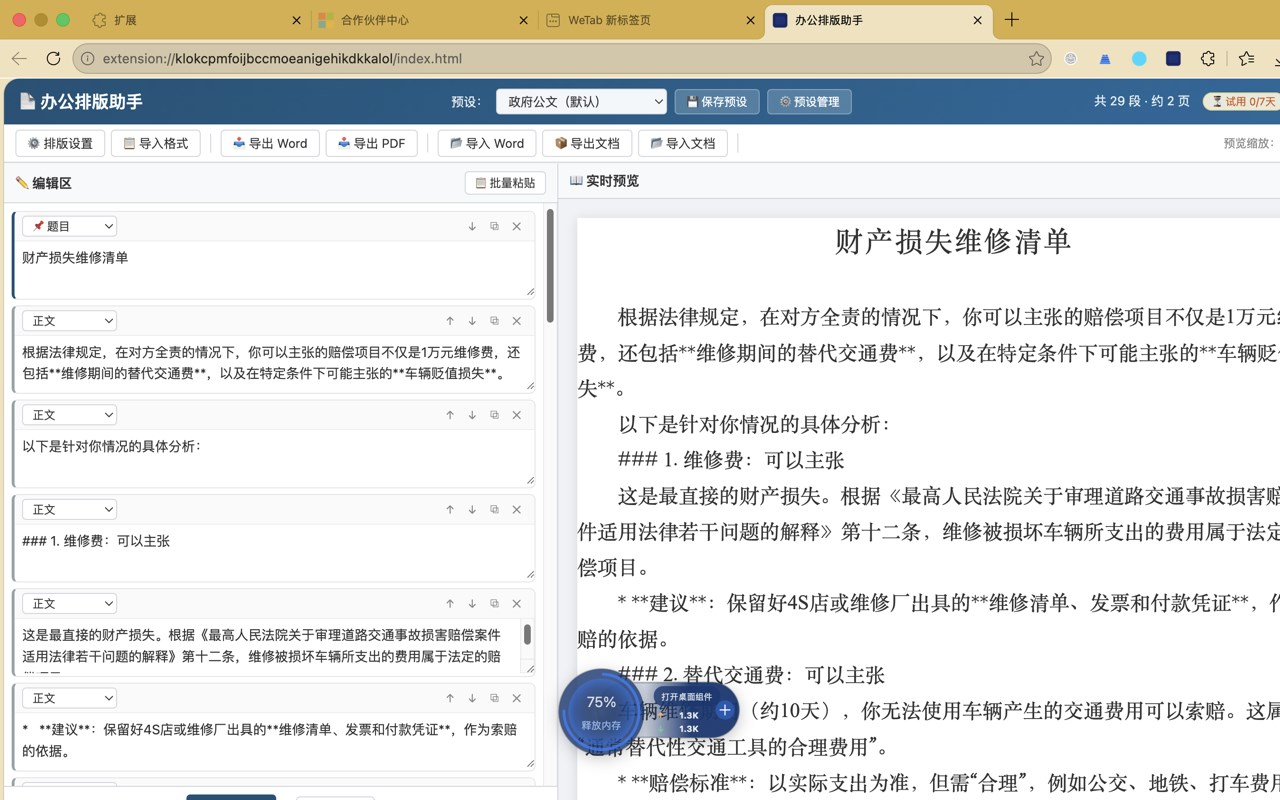This screenshot has height=800, width=1280.
Task: Move the 这是最直接的财产损失 block up
Action: coord(450,604)
